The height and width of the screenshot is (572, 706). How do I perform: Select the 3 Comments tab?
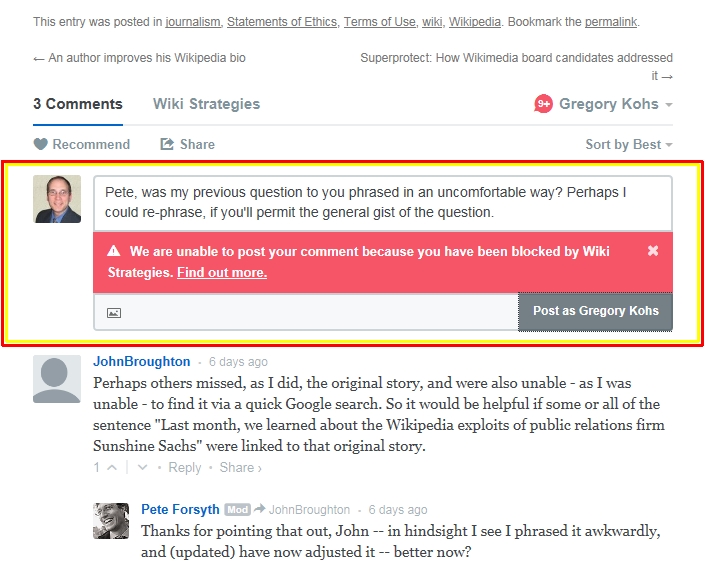(x=77, y=104)
